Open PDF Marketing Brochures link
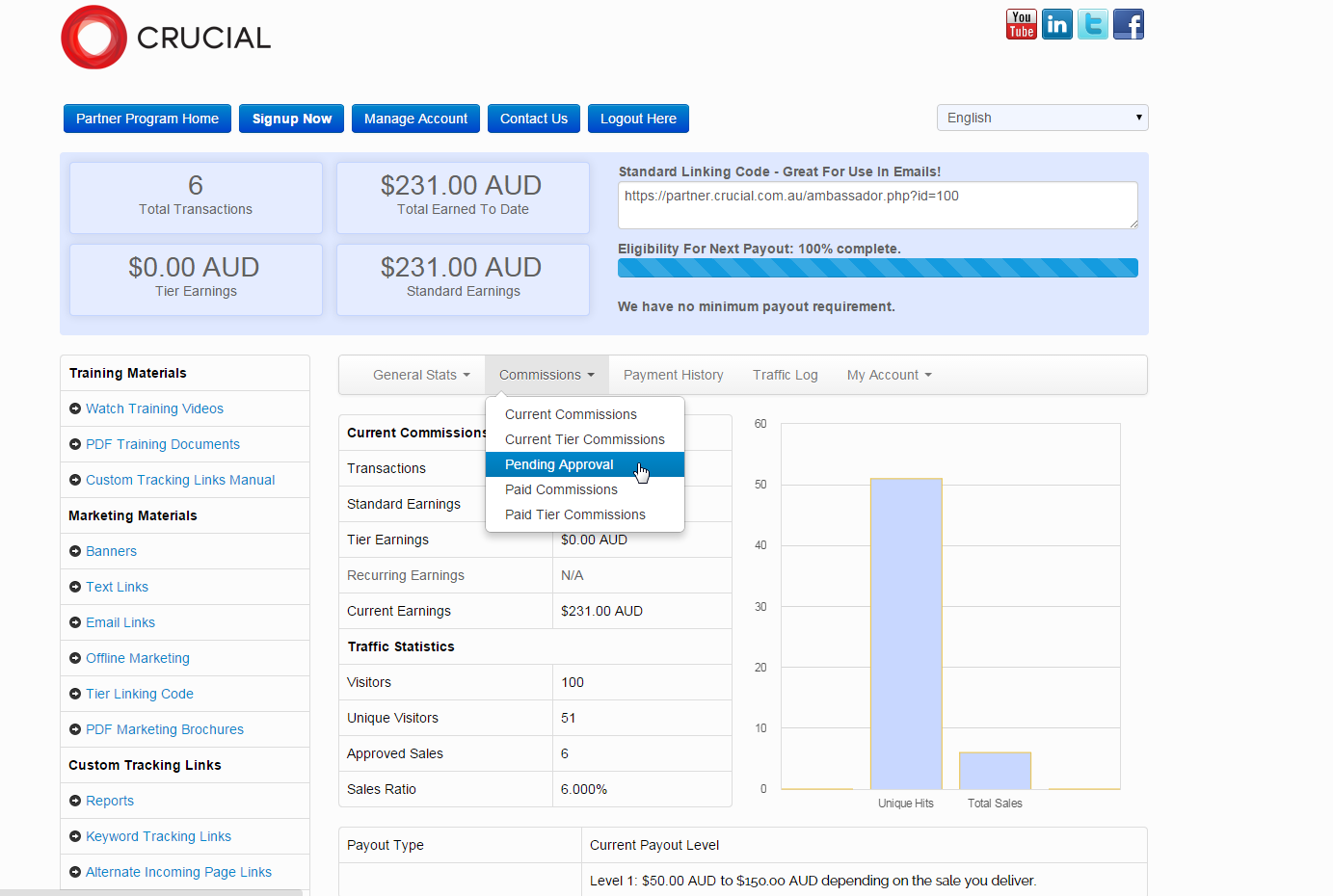1333x896 pixels. click(x=165, y=729)
